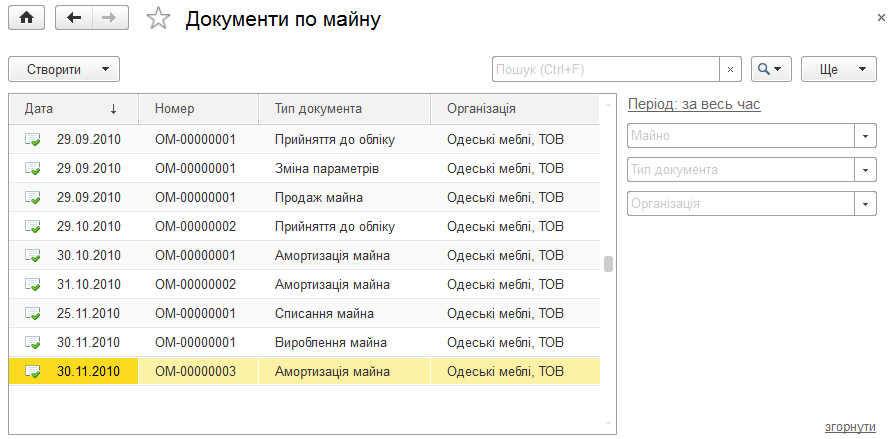
Task: Click the document icon in the 29.10.2010 row
Action: point(33,227)
